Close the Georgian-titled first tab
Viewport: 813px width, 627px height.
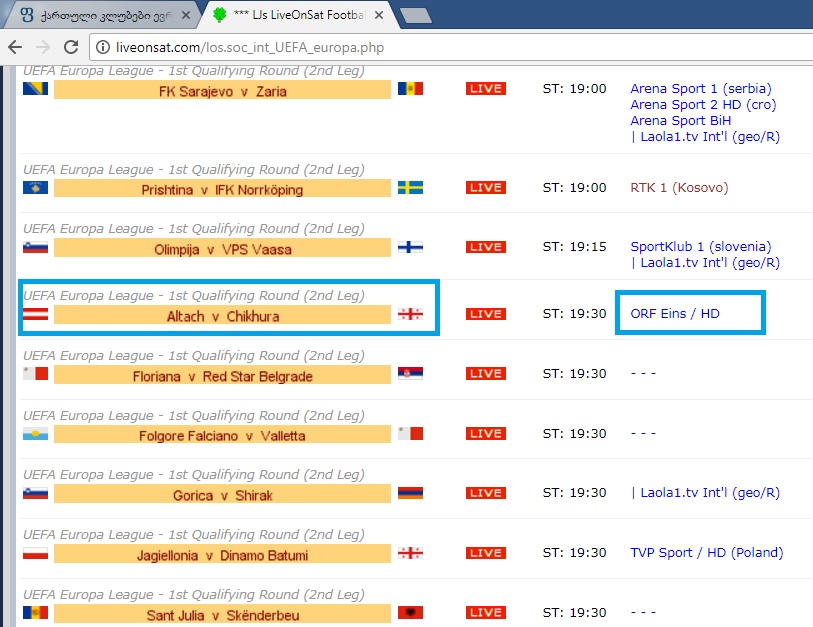(x=185, y=16)
